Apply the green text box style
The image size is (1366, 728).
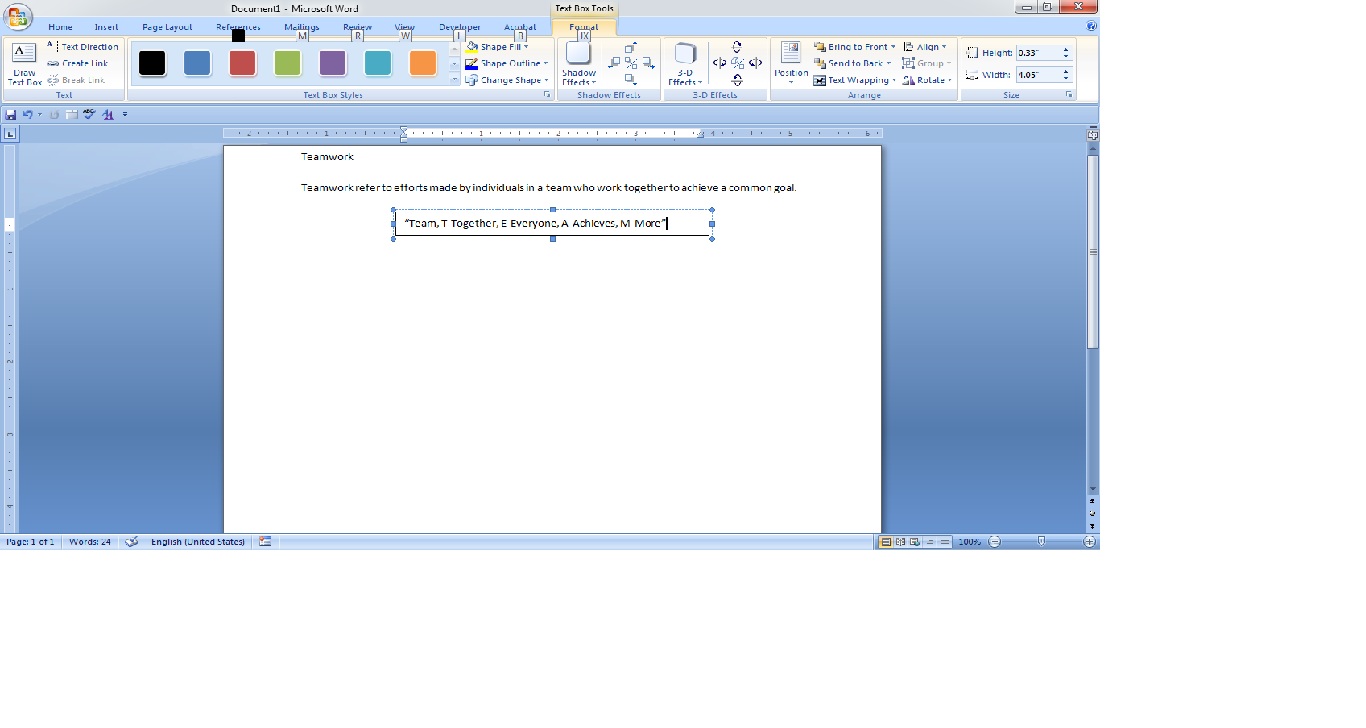[287, 63]
